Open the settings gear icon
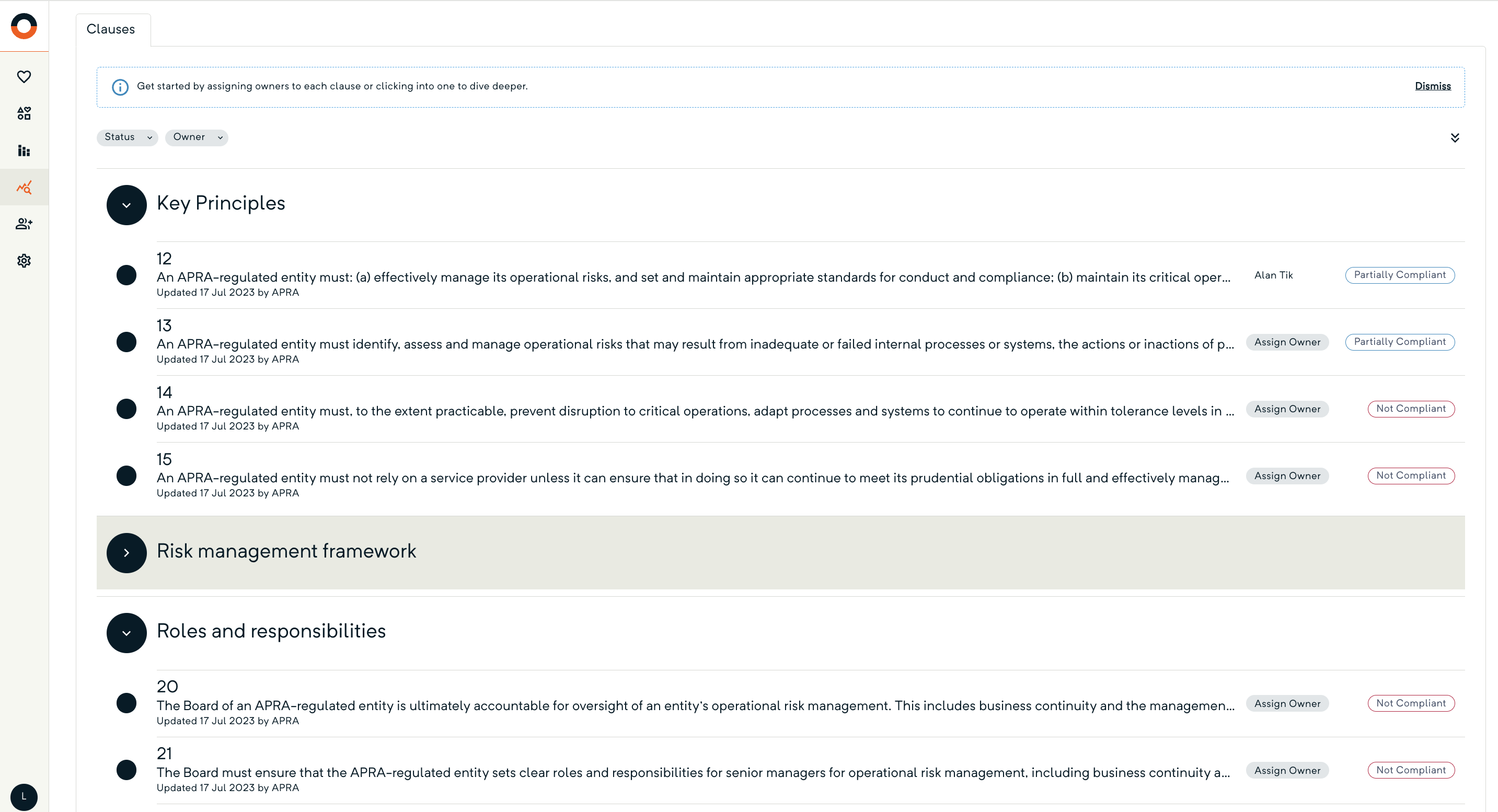This screenshot has height=812, width=1498. point(24,260)
